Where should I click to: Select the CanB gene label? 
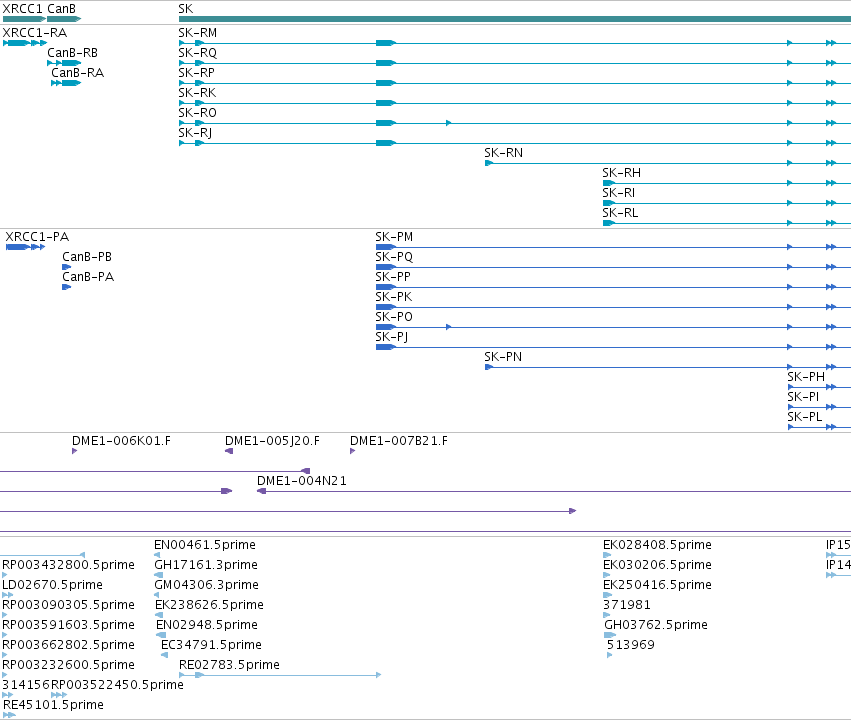coord(61,9)
